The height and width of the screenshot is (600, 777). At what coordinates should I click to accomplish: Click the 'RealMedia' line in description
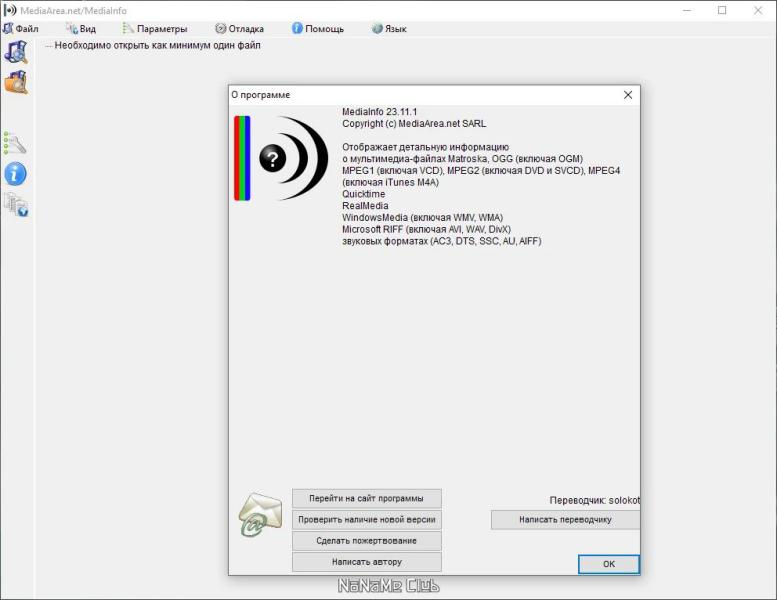click(x=365, y=206)
